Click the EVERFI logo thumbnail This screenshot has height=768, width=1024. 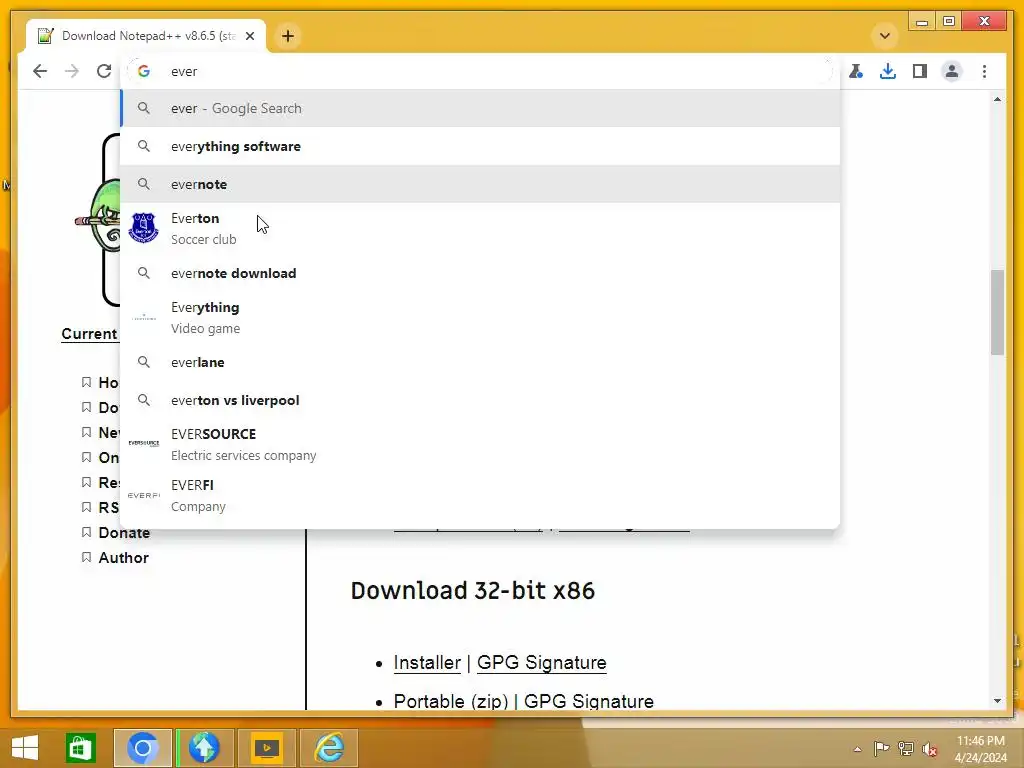click(x=144, y=495)
